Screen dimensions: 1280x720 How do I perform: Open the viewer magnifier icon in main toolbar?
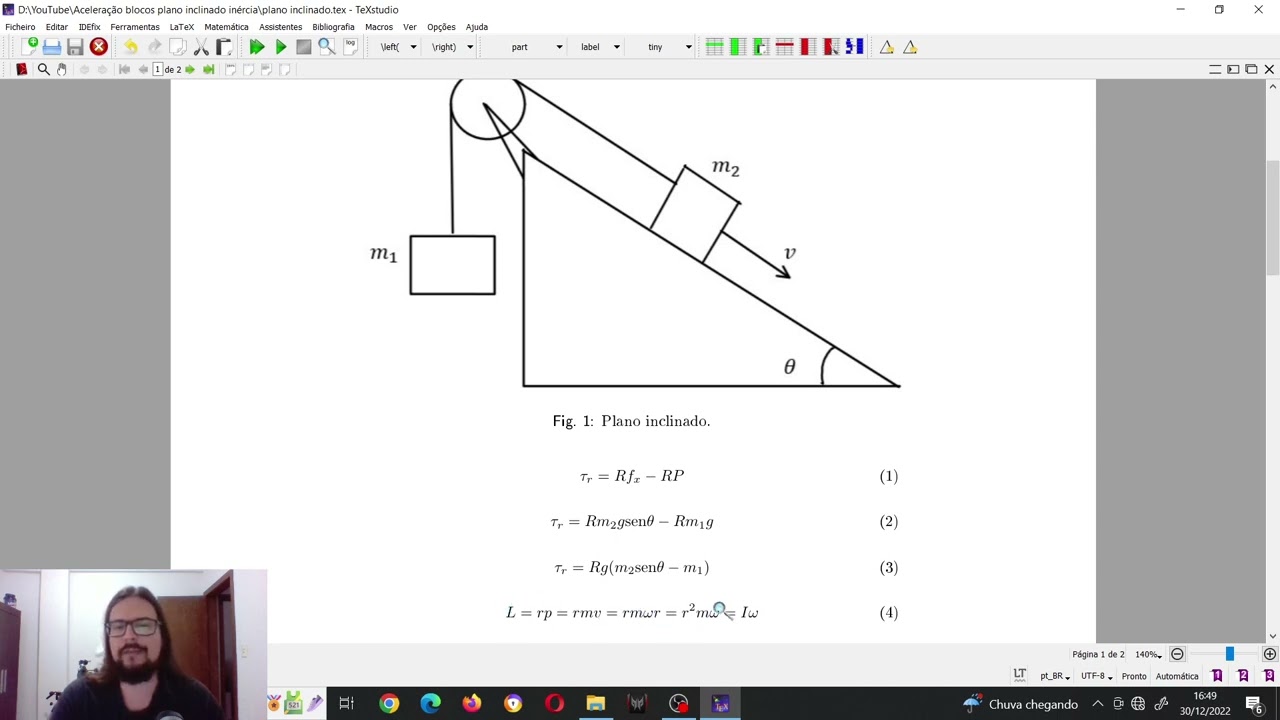coord(327,47)
